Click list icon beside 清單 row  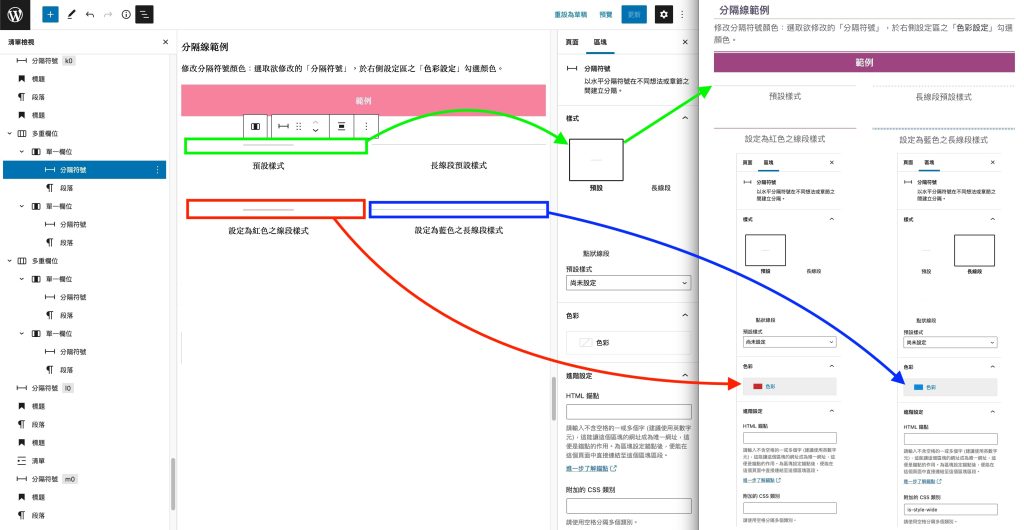pyautogui.click(x=22, y=461)
